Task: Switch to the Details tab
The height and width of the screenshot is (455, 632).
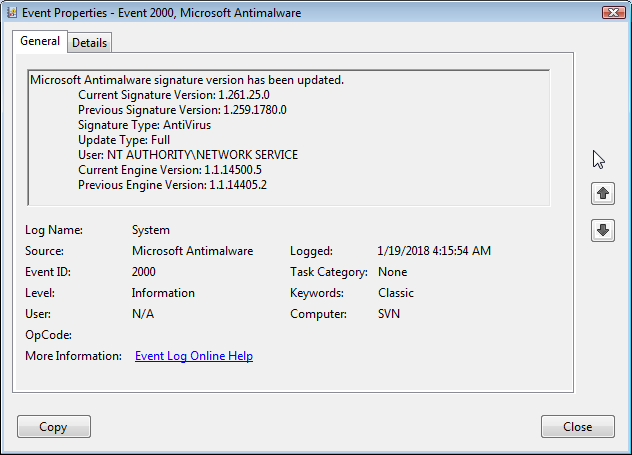Action: click(90, 43)
